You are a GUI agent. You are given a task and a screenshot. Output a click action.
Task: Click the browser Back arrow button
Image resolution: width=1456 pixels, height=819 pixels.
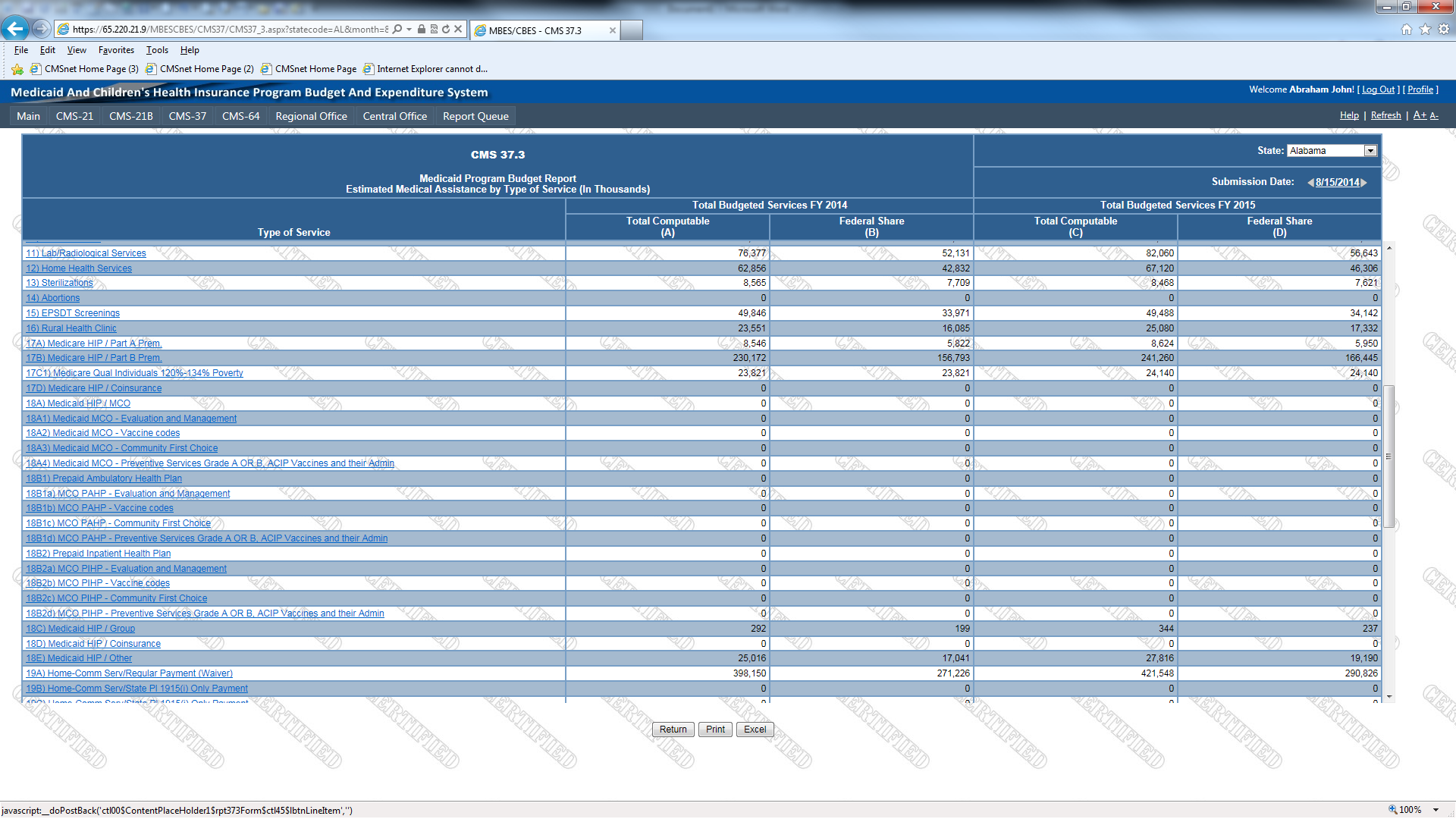pyautogui.click(x=14, y=29)
